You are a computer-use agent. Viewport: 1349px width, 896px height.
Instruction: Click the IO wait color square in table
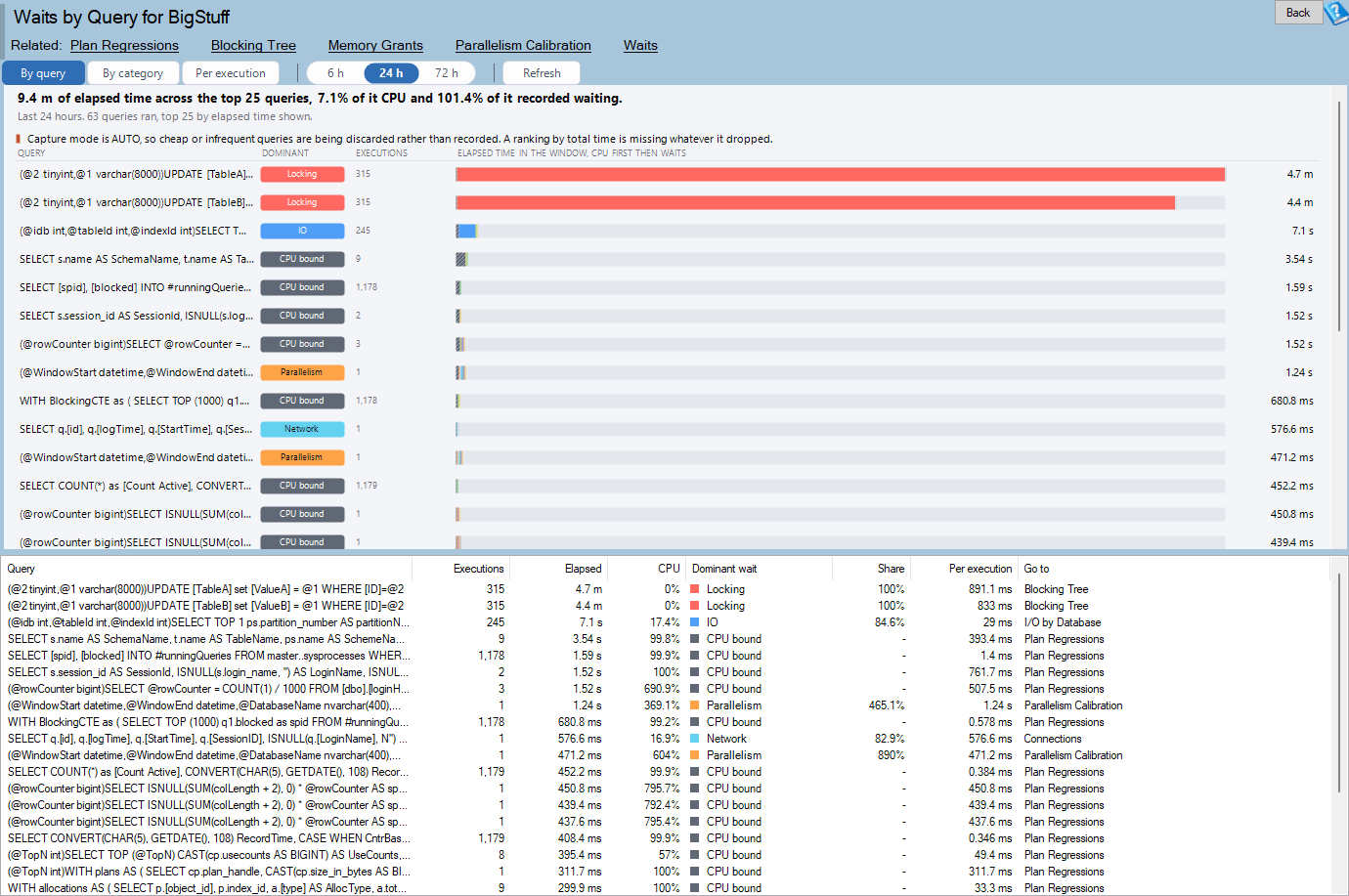pos(695,622)
